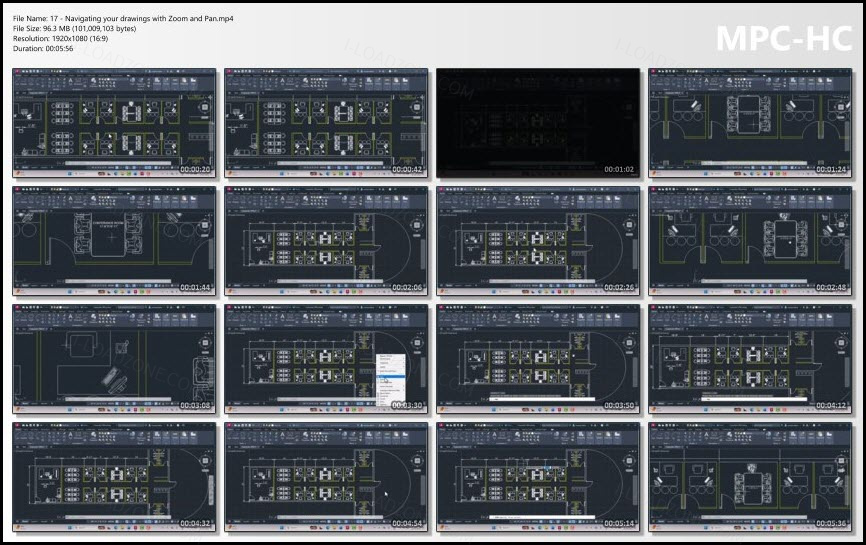866x545 pixels.
Task: Select the thumbnail at 00:03:50
Action: [x=538, y=359]
